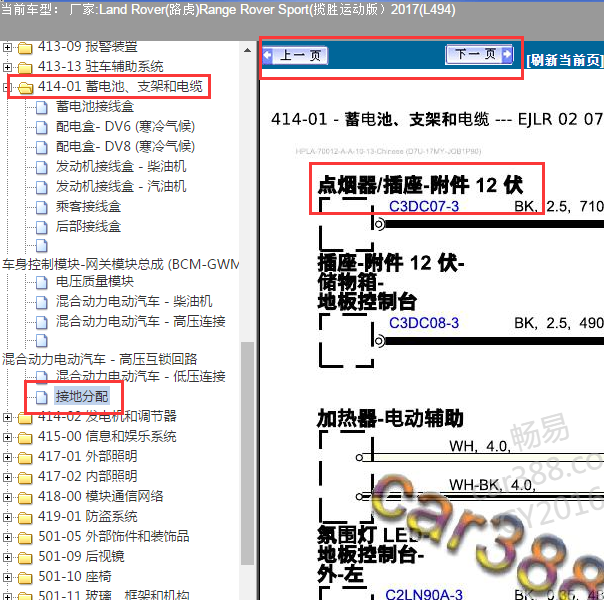Click the 501-10 folder icon

25,578
